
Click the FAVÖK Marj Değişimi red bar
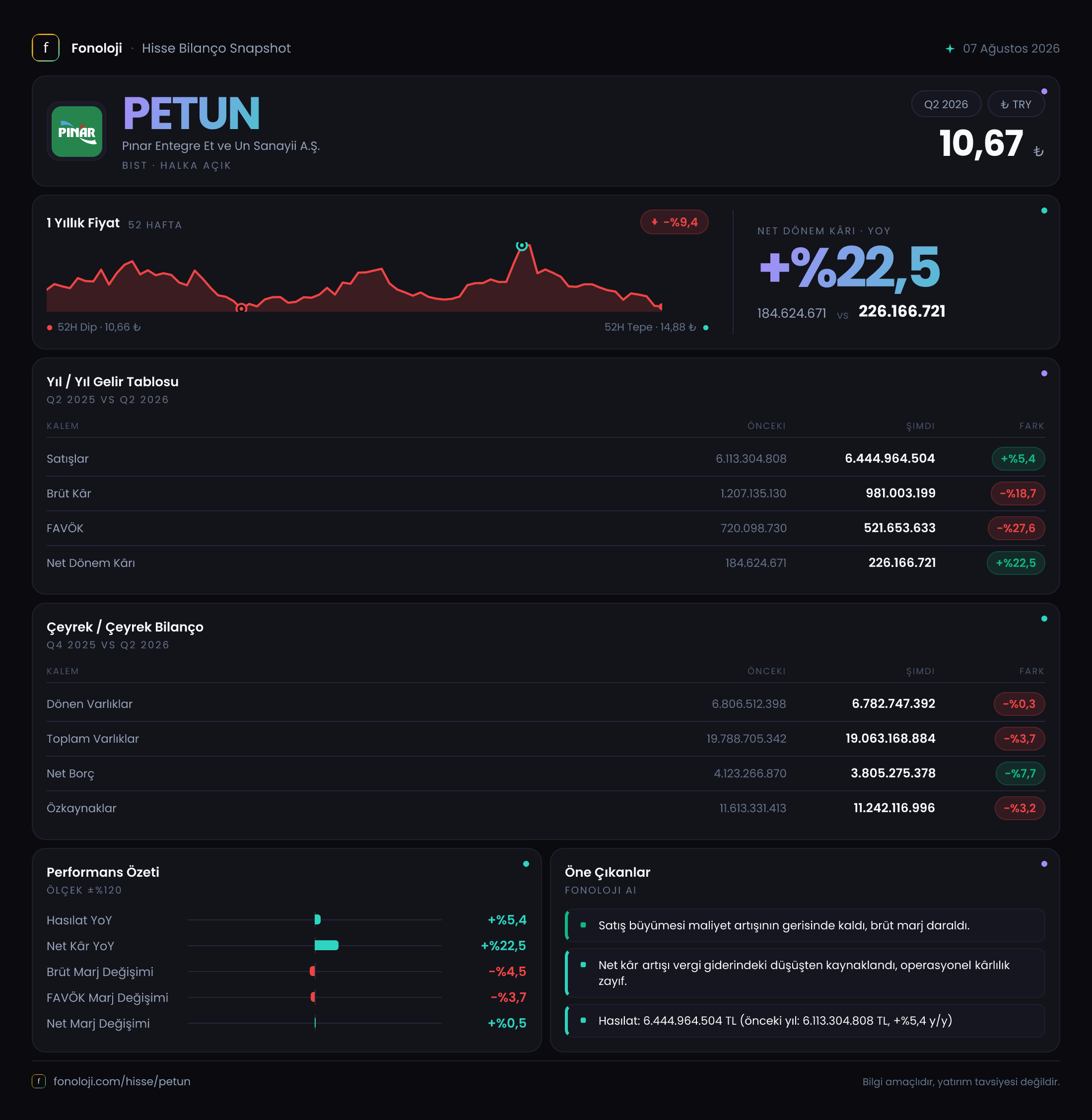click(313, 997)
